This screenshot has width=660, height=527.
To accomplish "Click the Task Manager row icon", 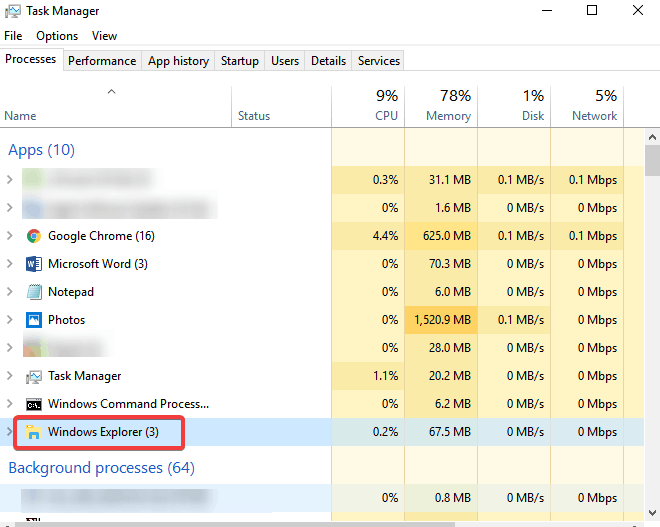I will coord(34,376).
